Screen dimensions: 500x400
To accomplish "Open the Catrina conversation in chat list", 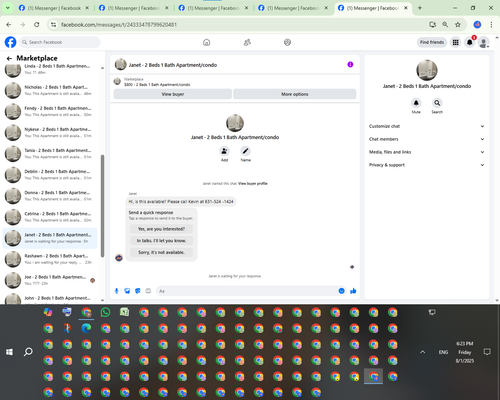I will [50, 217].
